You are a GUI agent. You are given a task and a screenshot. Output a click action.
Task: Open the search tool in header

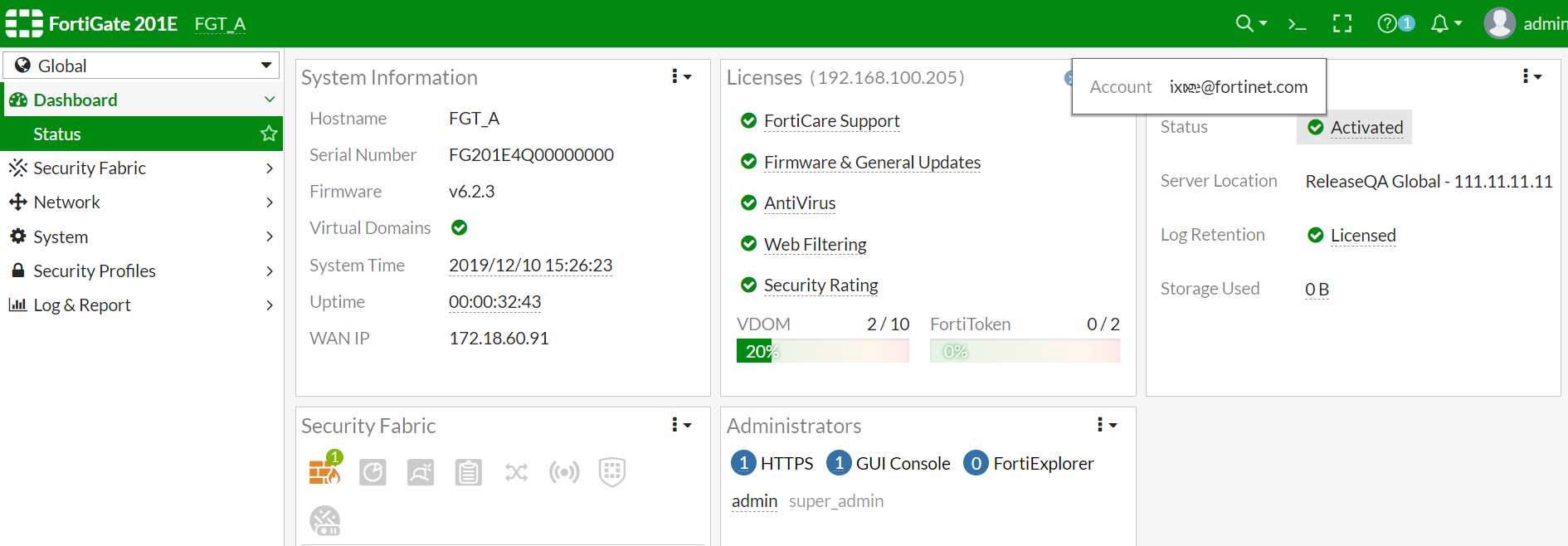[x=1251, y=23]
